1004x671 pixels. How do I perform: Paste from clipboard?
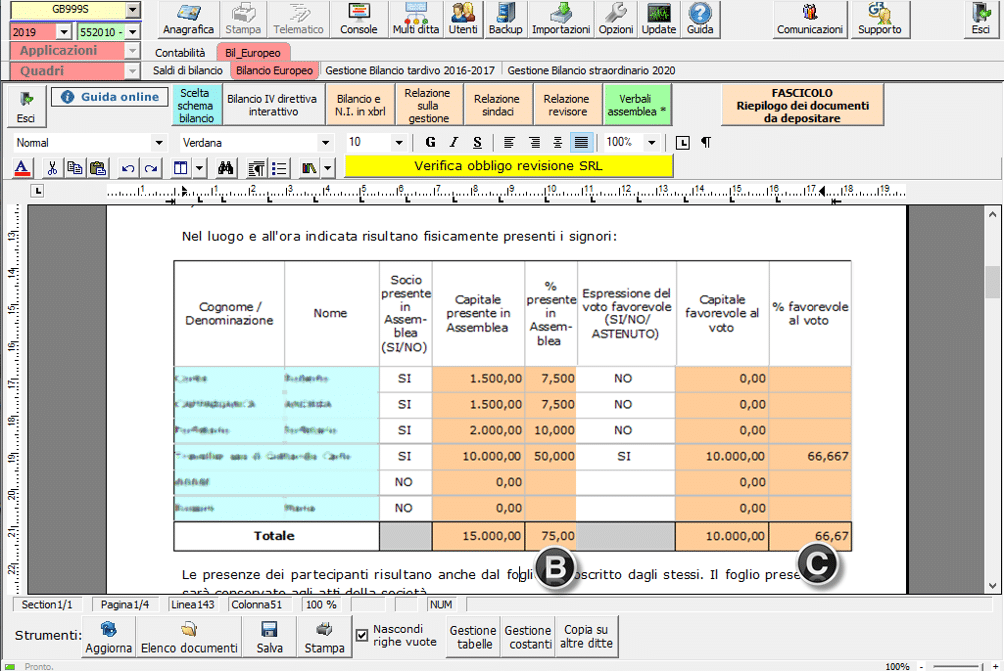tap(98, 168)
